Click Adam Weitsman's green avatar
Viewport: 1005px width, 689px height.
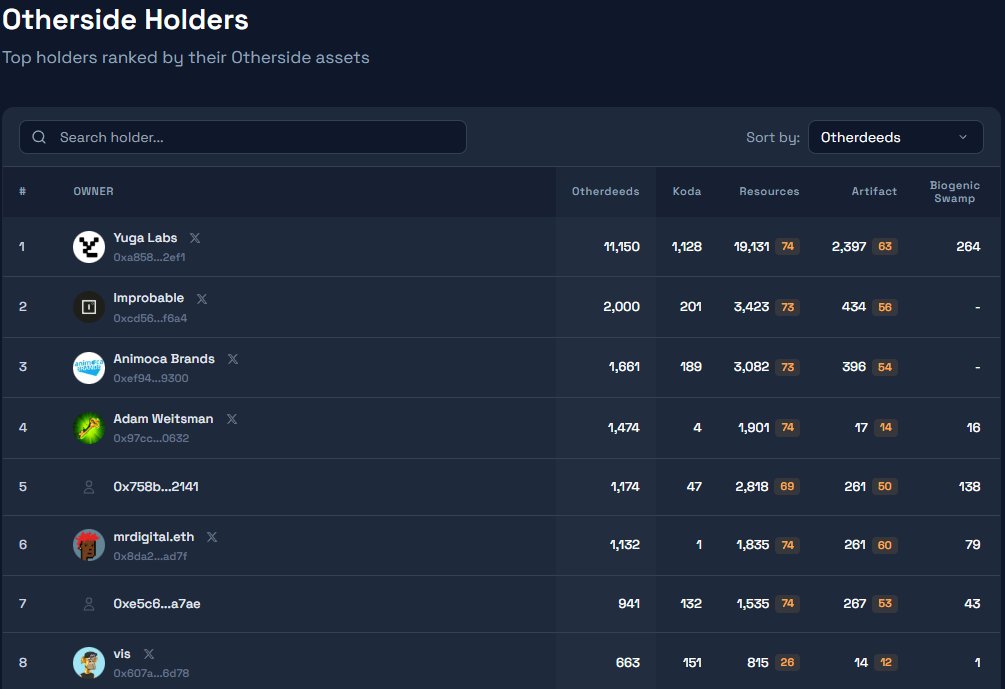click(89, 428)
